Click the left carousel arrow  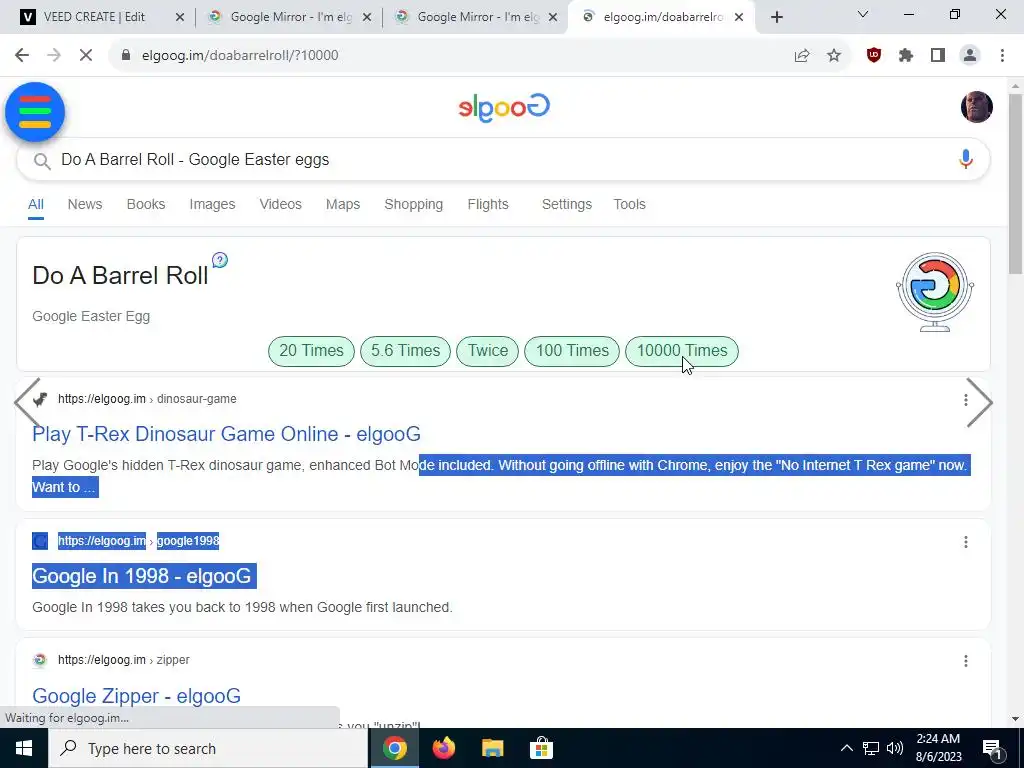point(27,402)
